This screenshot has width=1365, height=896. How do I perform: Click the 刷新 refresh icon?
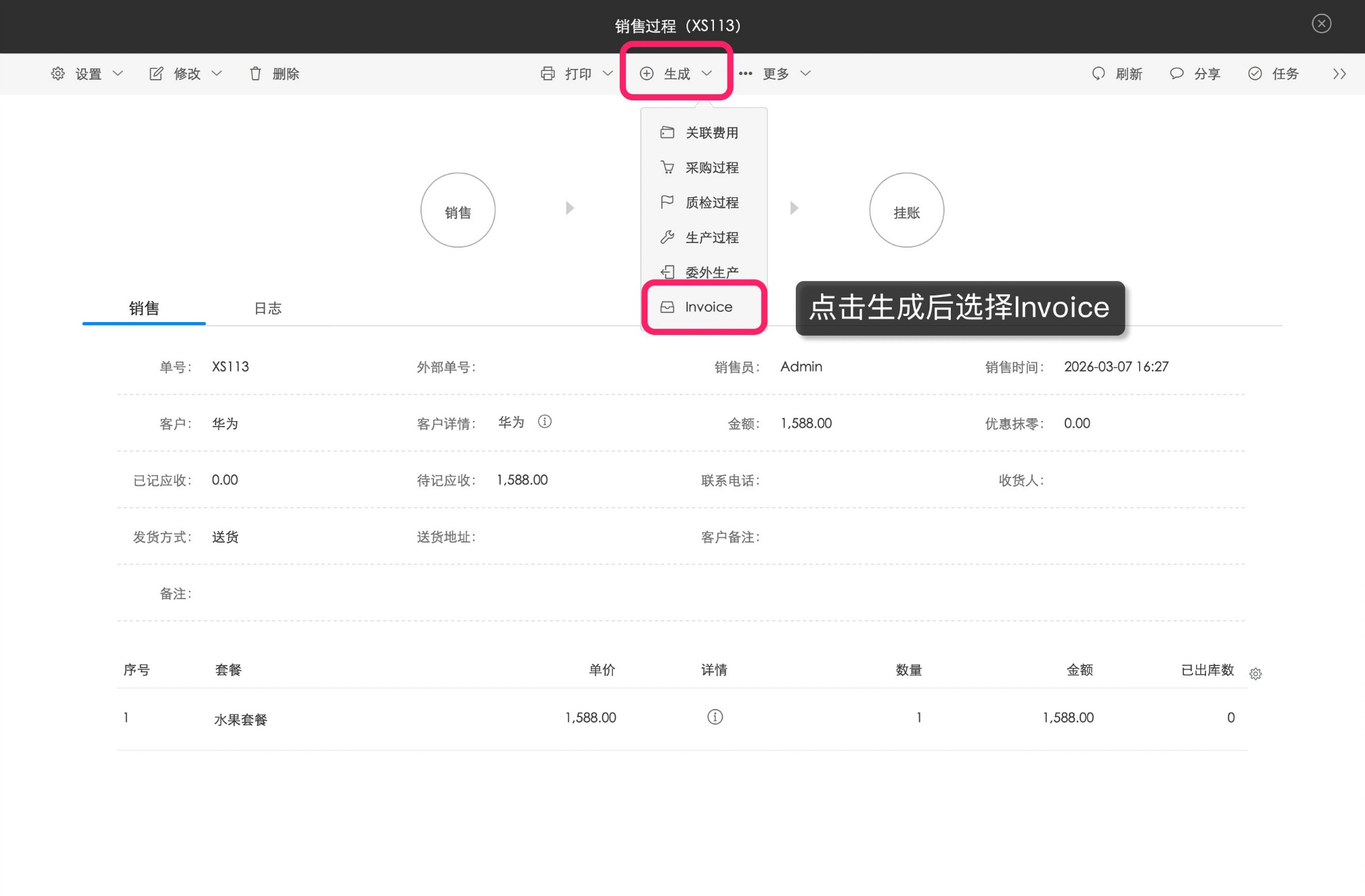[x=1099, y=74]
